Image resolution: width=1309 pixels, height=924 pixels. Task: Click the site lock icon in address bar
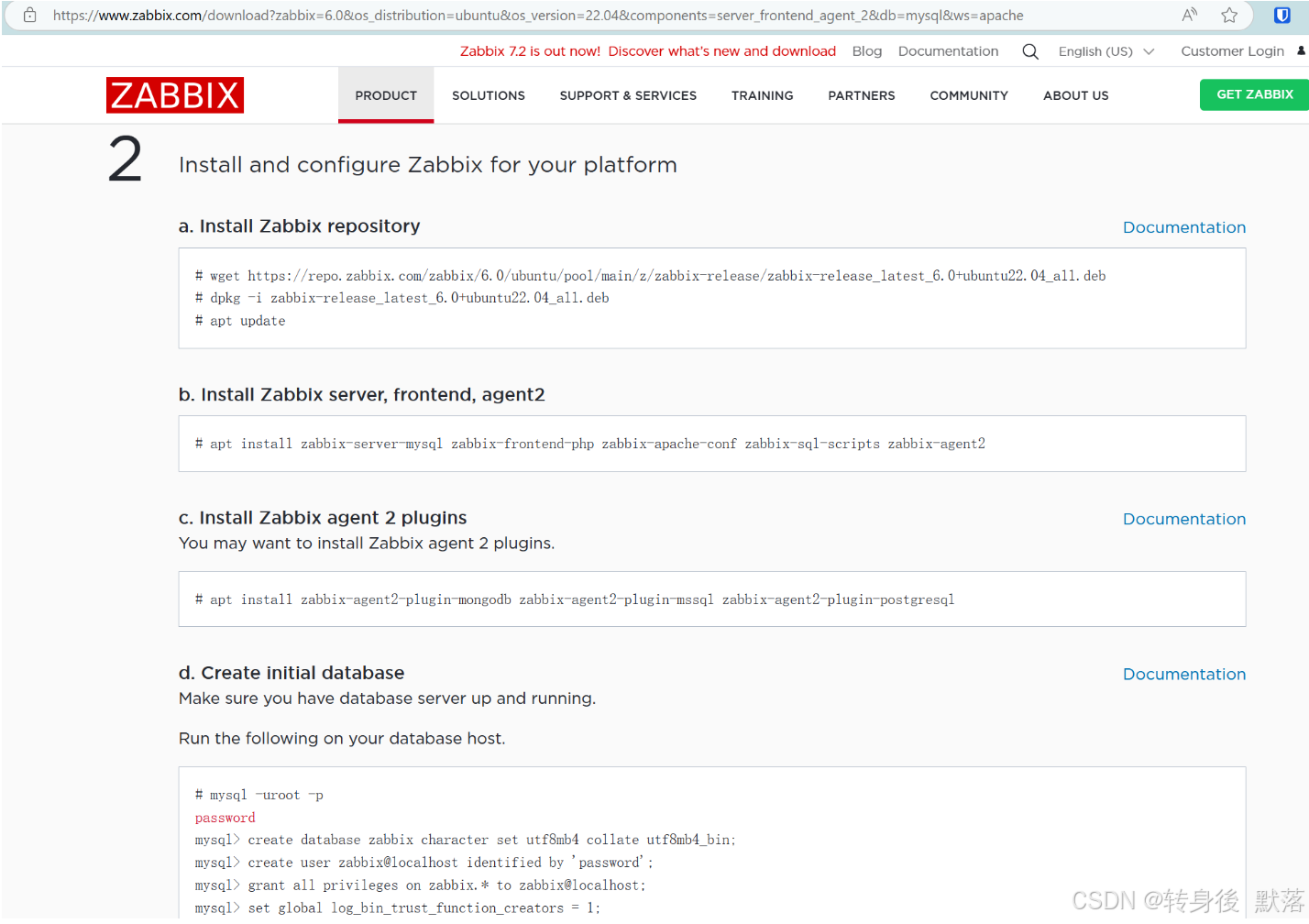[x=29, y=15]
